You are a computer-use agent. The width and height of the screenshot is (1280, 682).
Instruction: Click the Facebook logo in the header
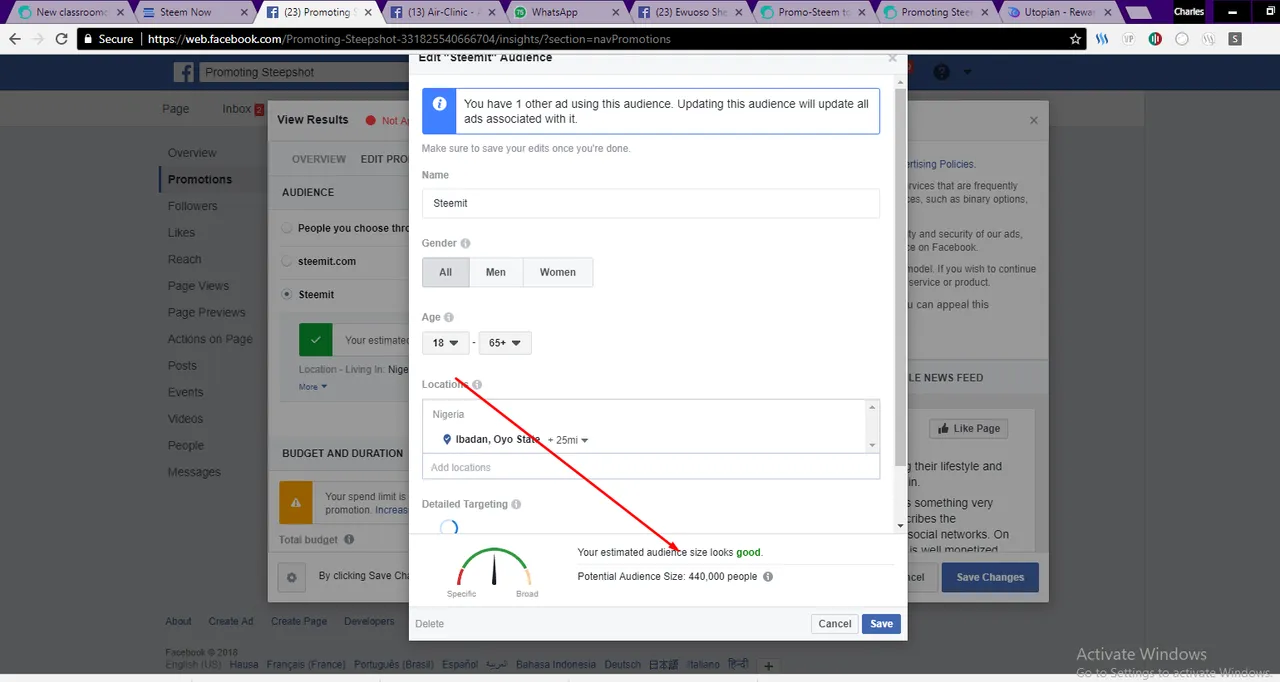[183, 72]
